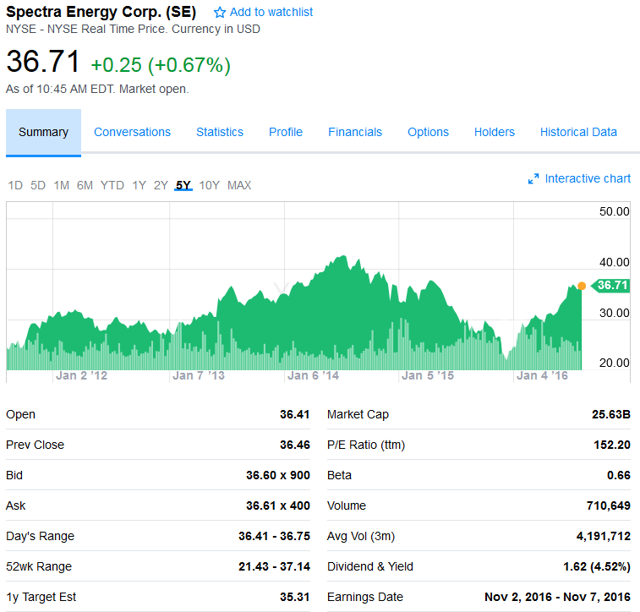Viewport: 640px width, 612px height.
Task: Click the 1y Target Est label
Action: (41, 597)
